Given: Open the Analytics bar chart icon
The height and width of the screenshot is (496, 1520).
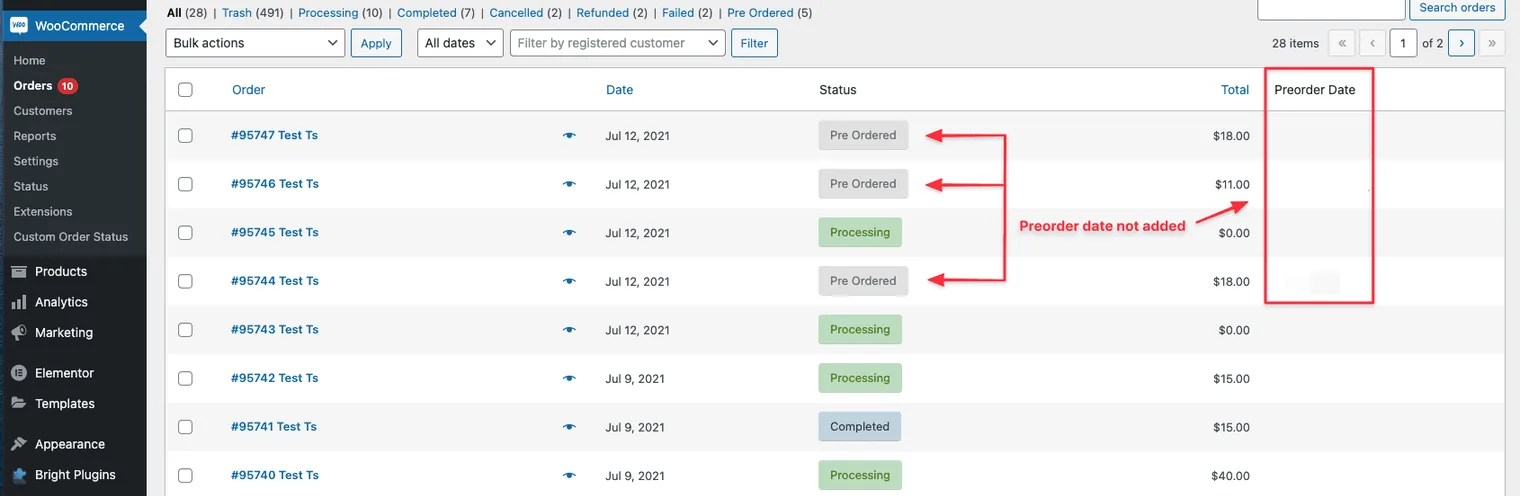Looking at the screenshot, I should (x=18, y=302).
